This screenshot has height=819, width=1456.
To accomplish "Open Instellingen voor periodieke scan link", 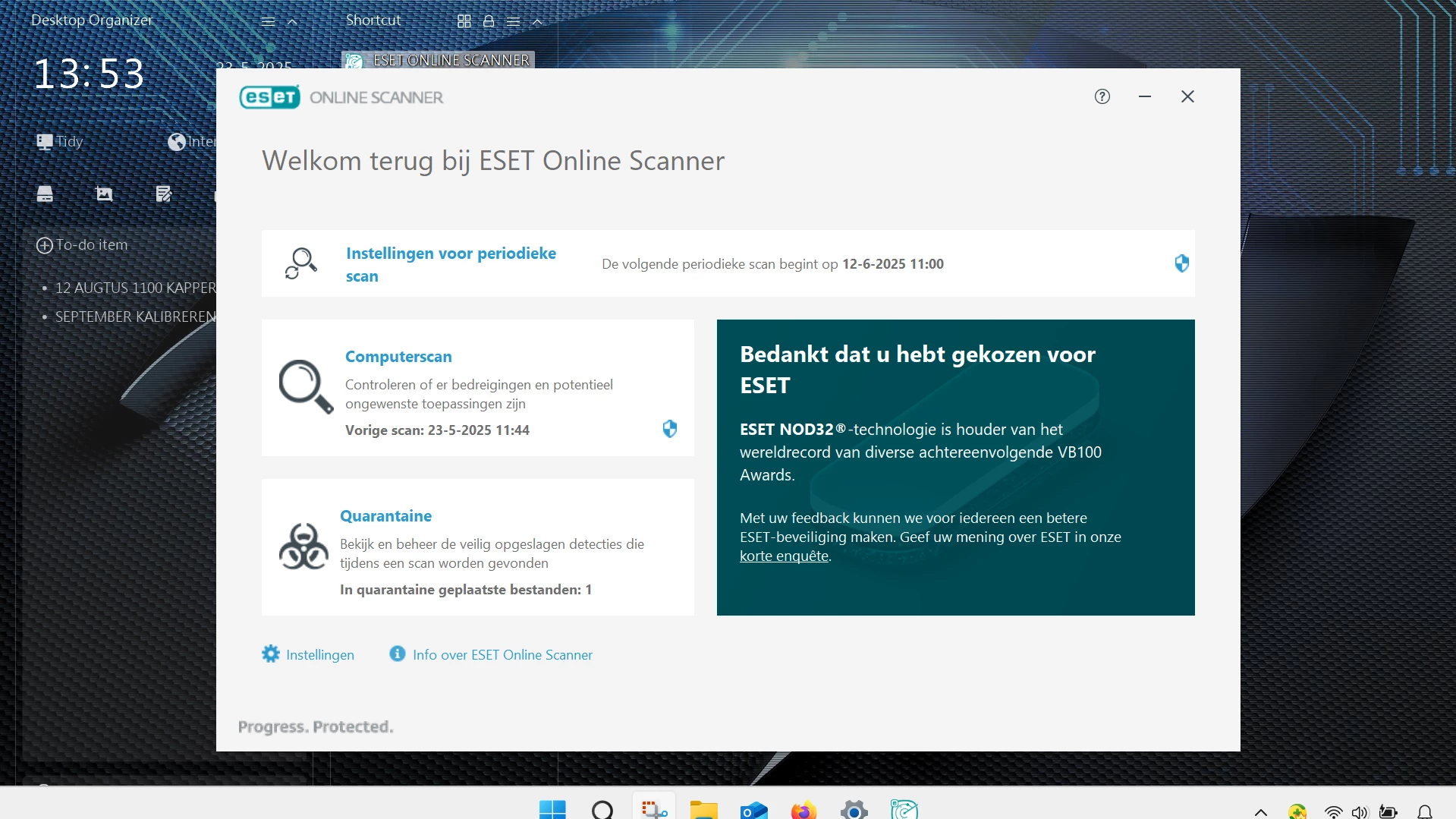I will tap(451, 264).
